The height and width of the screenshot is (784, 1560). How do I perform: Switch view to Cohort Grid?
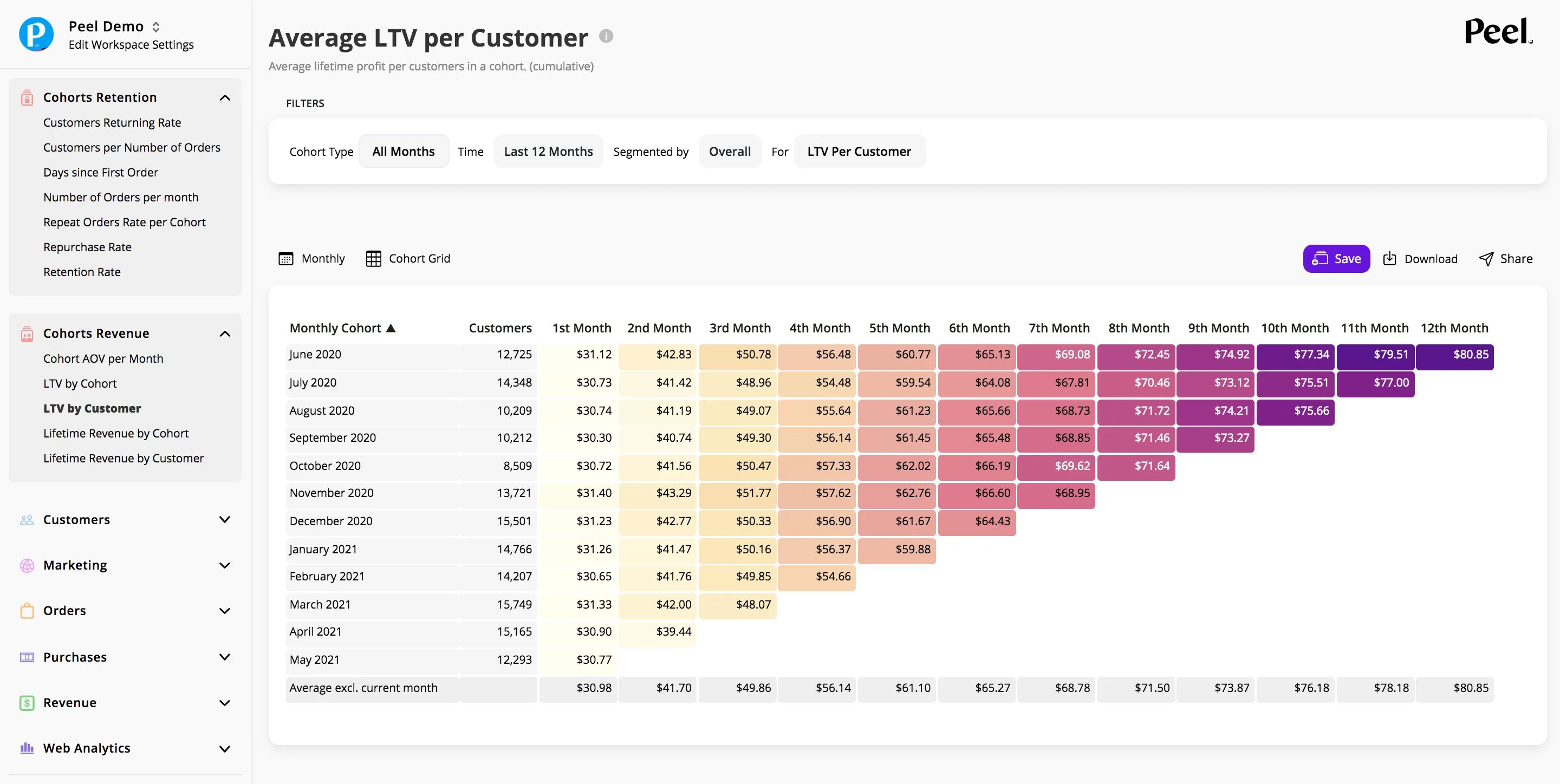click(408, 258)
